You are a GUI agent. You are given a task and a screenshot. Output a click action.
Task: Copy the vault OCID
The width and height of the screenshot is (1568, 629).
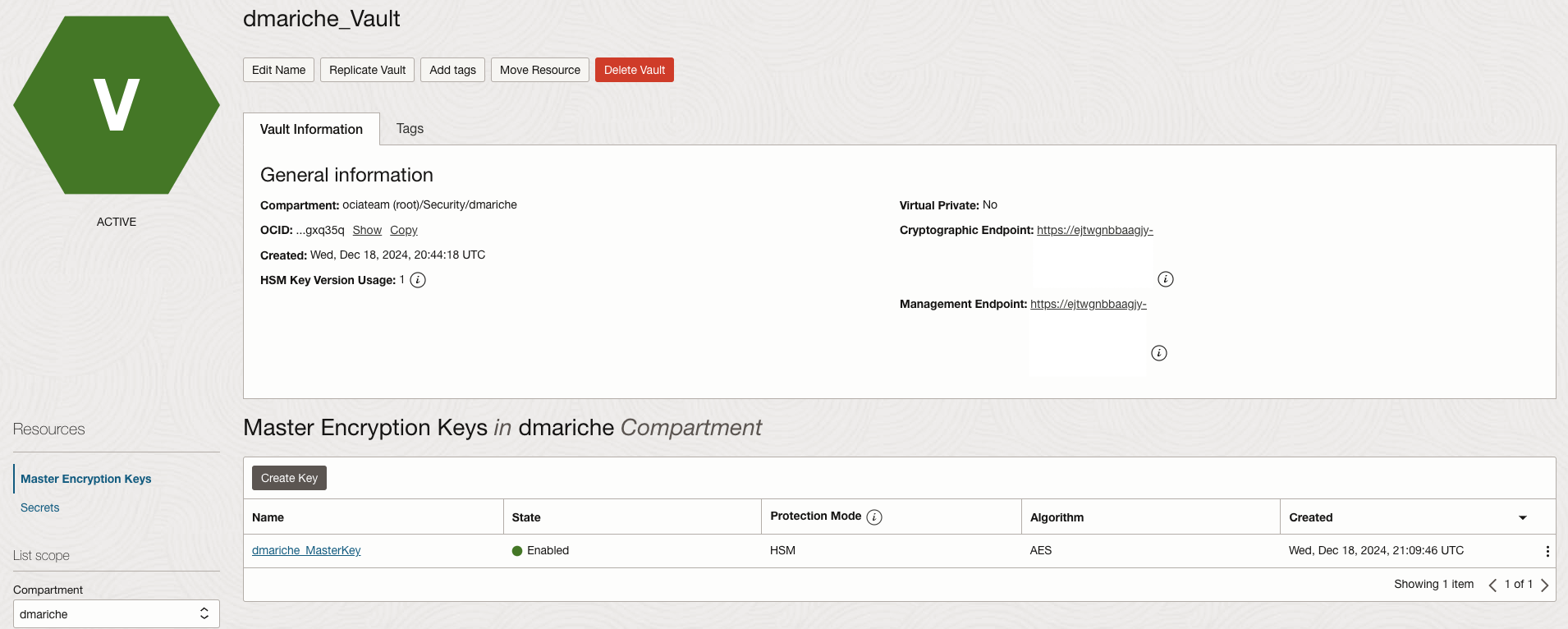[x=403, y=231]
